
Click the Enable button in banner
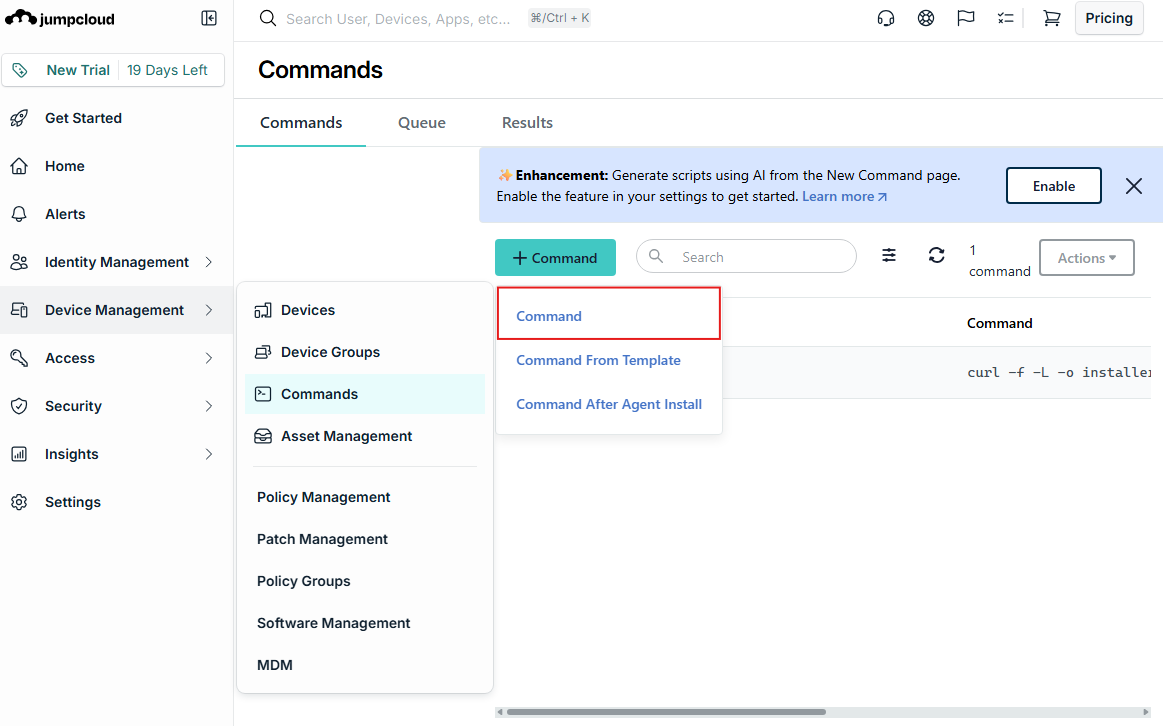click(1053, 185)
